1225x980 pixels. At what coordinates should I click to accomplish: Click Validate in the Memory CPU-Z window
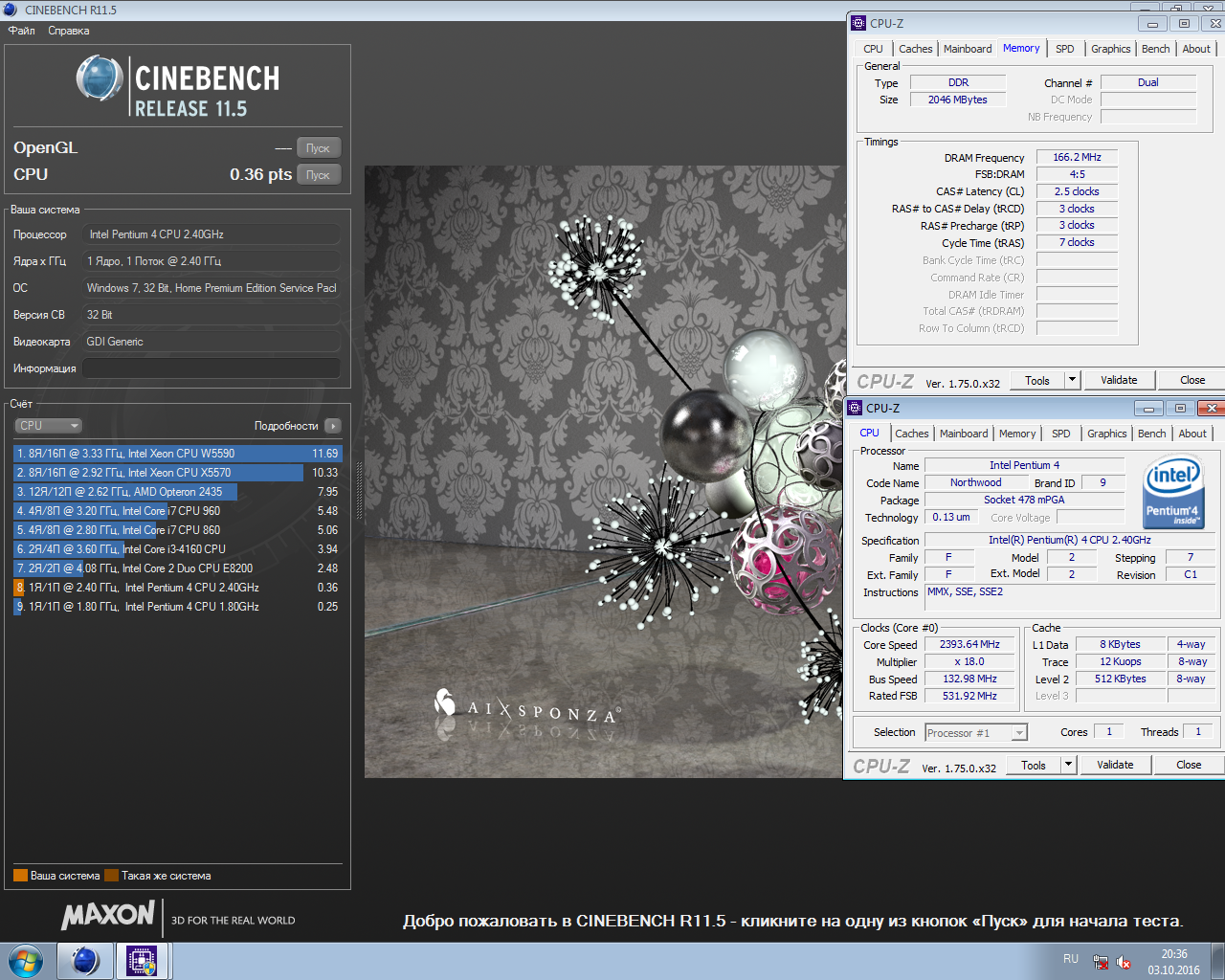1119,380
